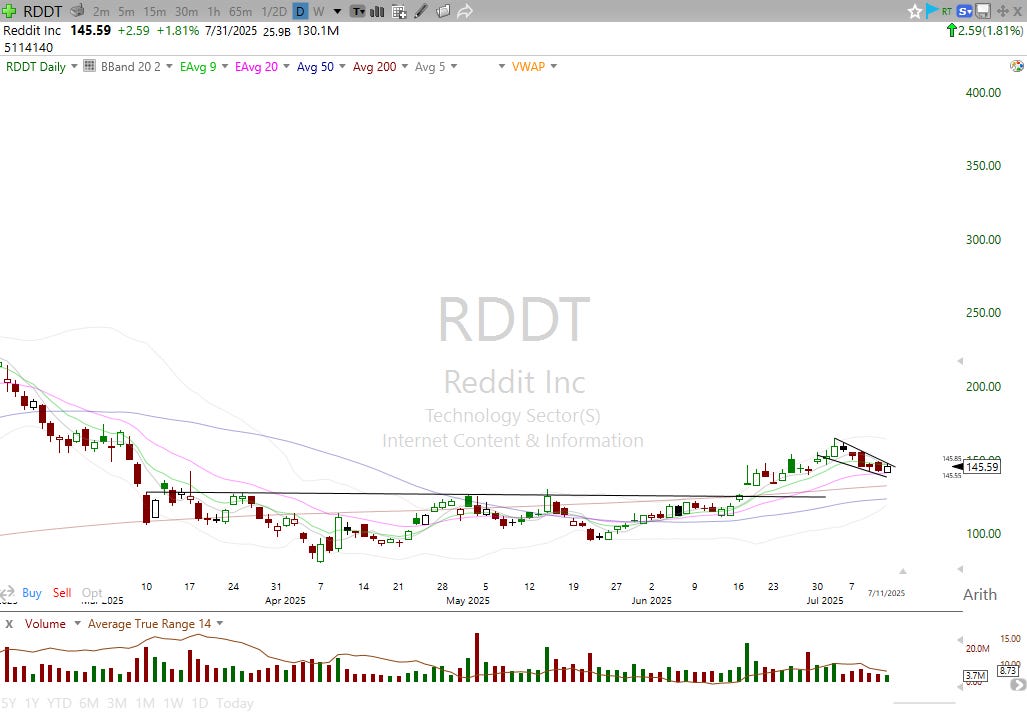The width and height of the screenshot is (1027, 715).
Task: Open the more timeframes dropdown arrow
Action: coord(337,11)
